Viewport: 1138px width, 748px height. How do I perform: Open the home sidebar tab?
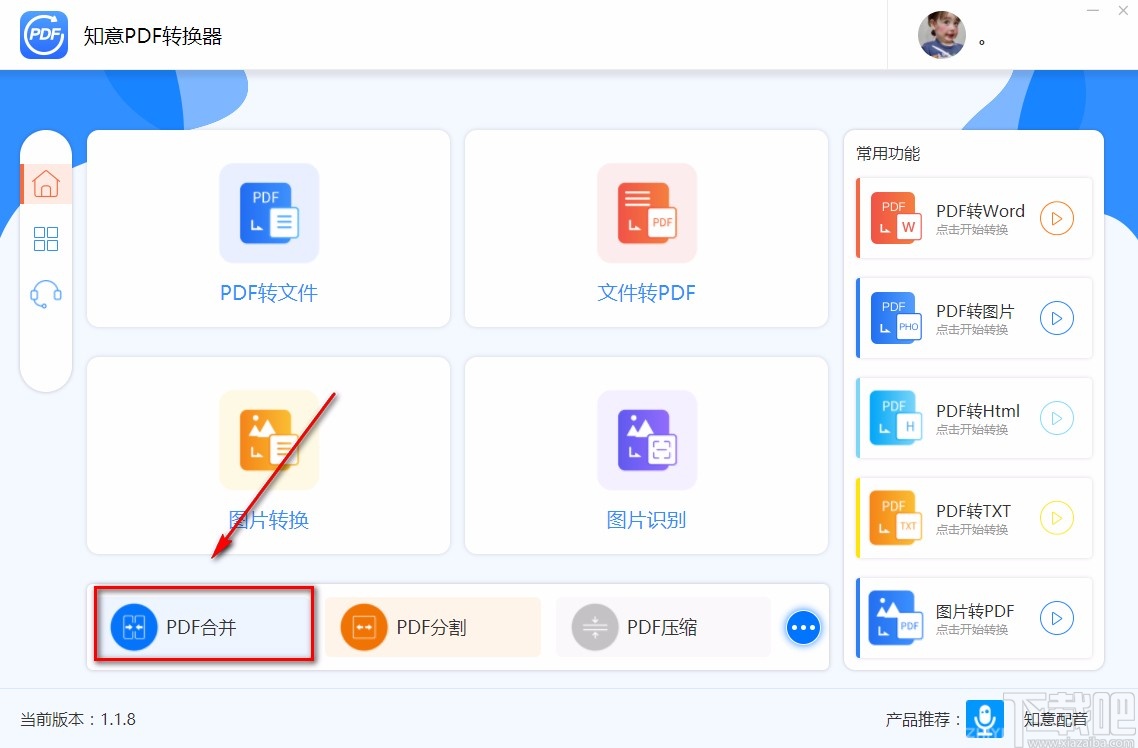pyautogui.click(x=46, y=184)
